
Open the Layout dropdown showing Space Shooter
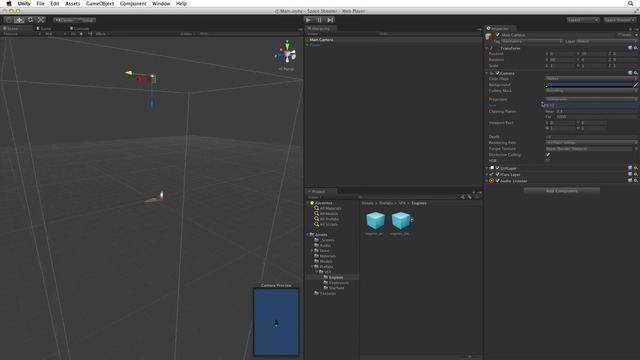(x=619, y=20)
